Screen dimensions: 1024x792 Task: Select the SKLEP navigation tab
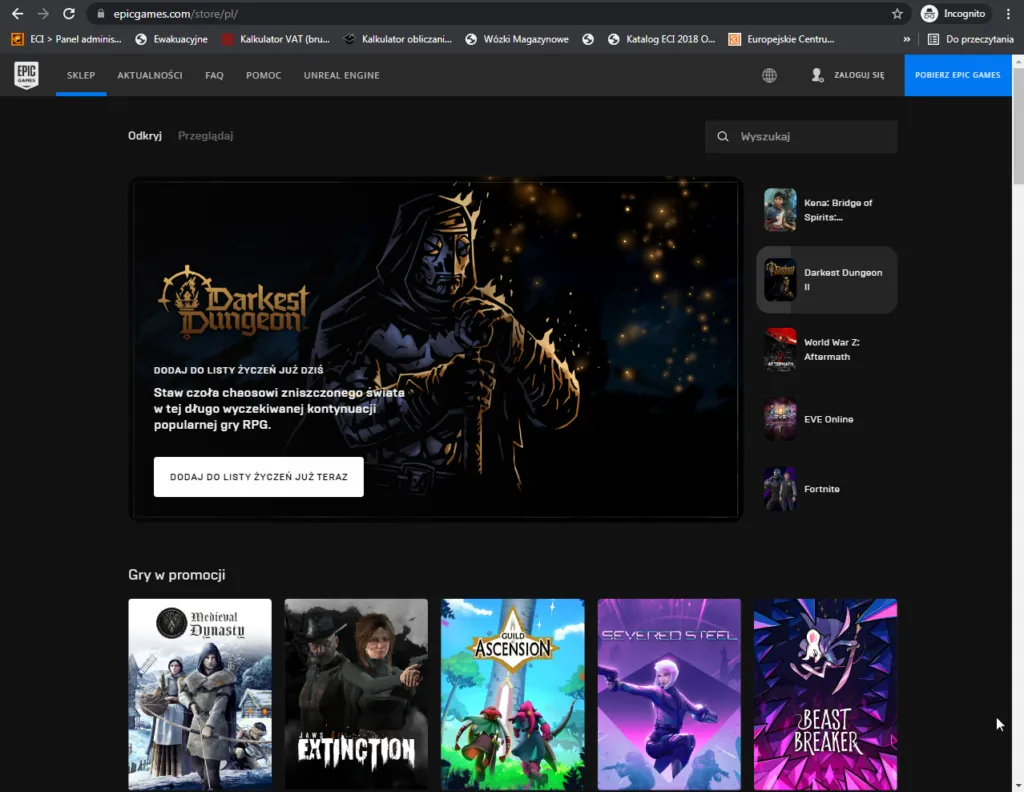coord(81,75)
